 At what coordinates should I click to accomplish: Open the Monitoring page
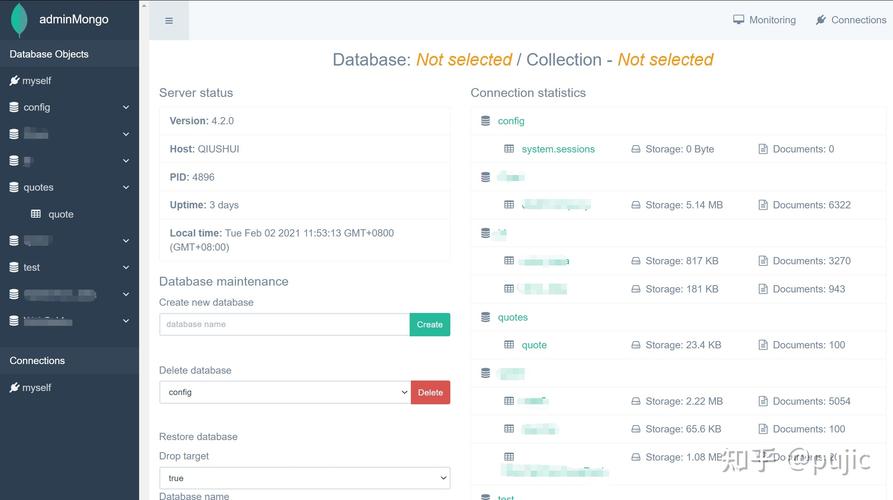(x=764, y=20)
